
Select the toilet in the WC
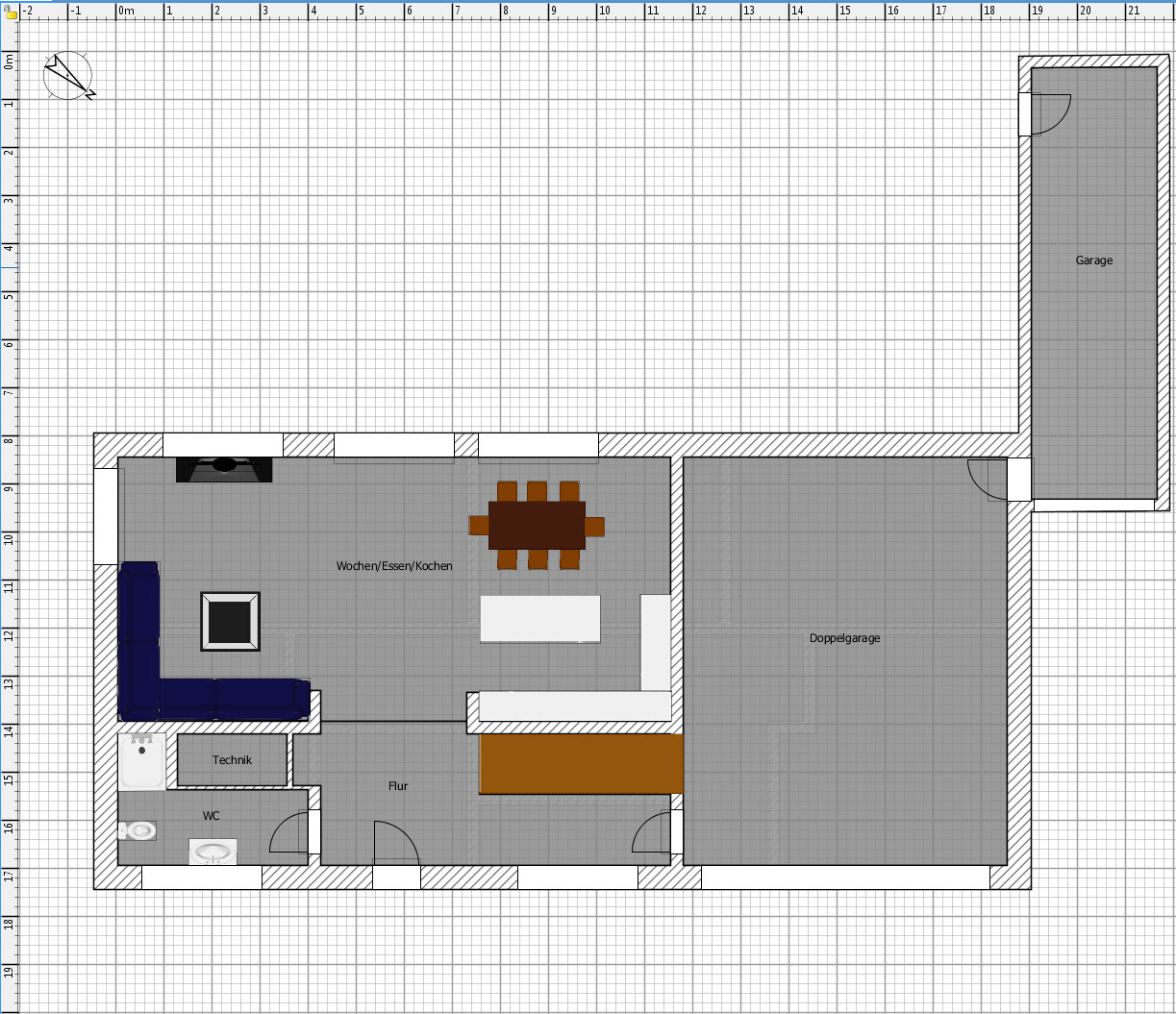click(138, 830)
